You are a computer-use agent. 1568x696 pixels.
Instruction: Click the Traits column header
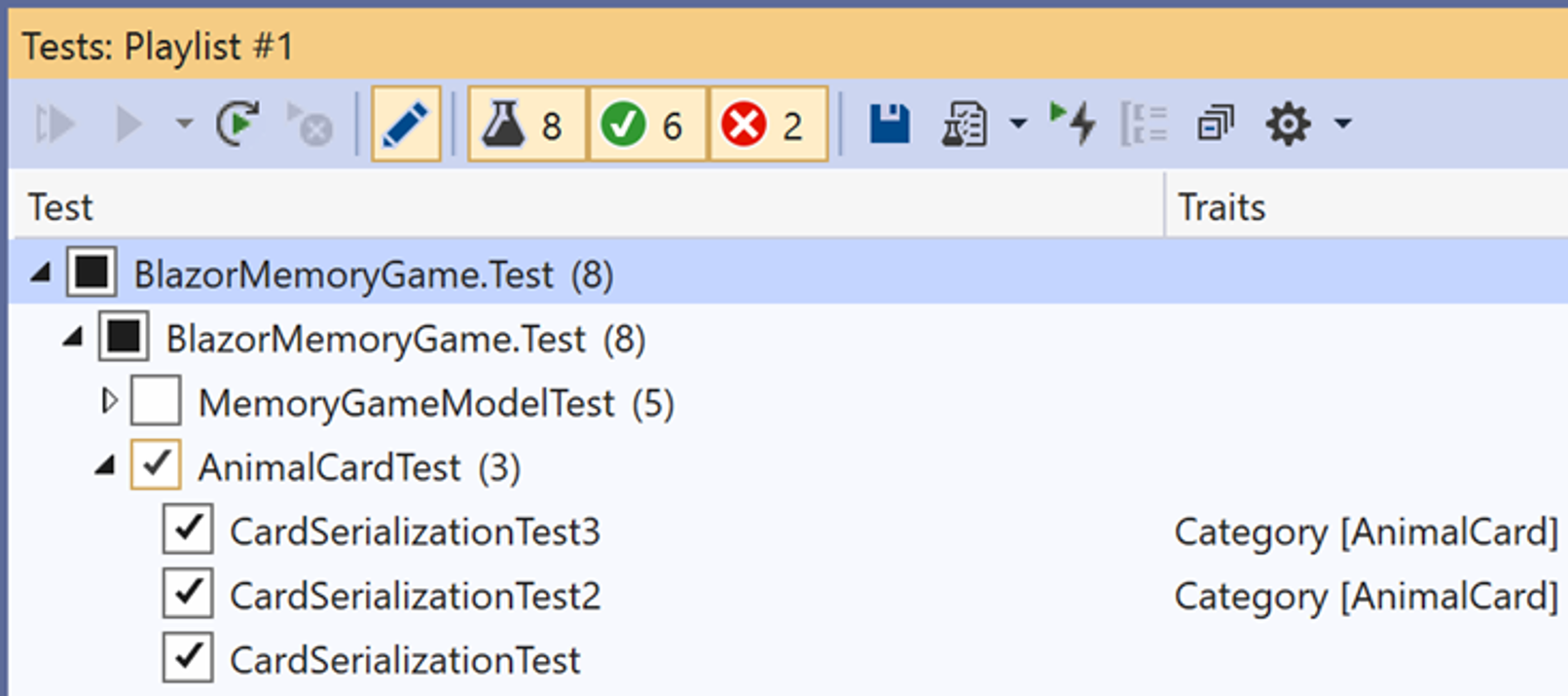(1367, 206)
